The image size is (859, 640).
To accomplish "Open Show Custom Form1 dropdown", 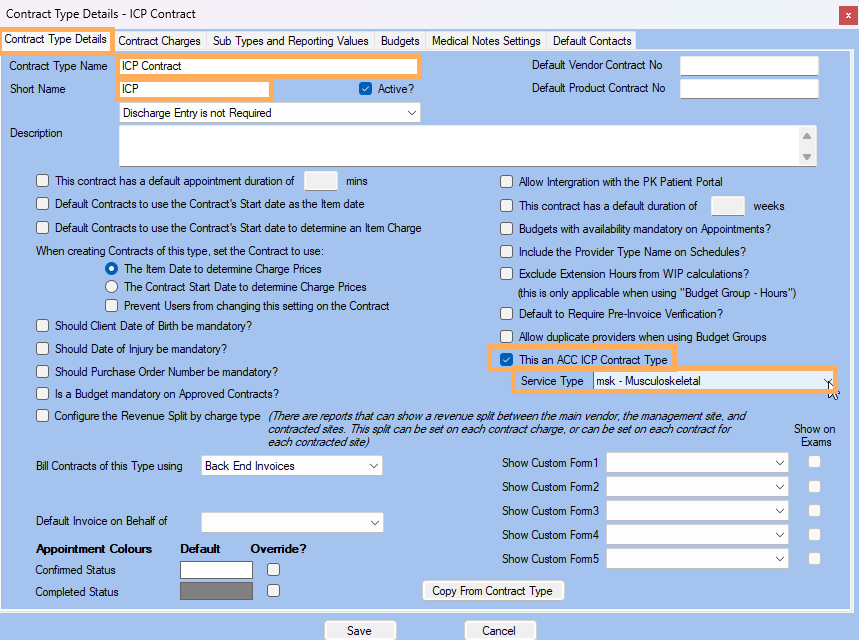I will (x=697, y=463).
